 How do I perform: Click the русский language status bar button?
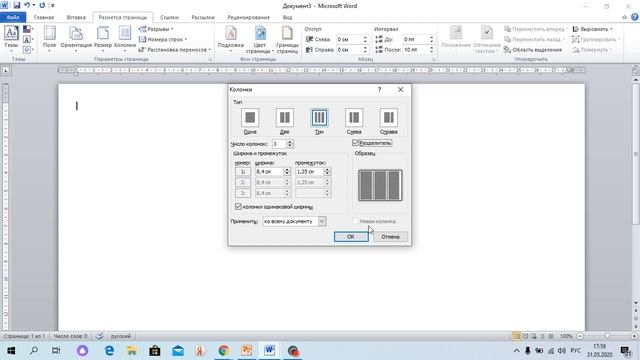click(121, 336)
